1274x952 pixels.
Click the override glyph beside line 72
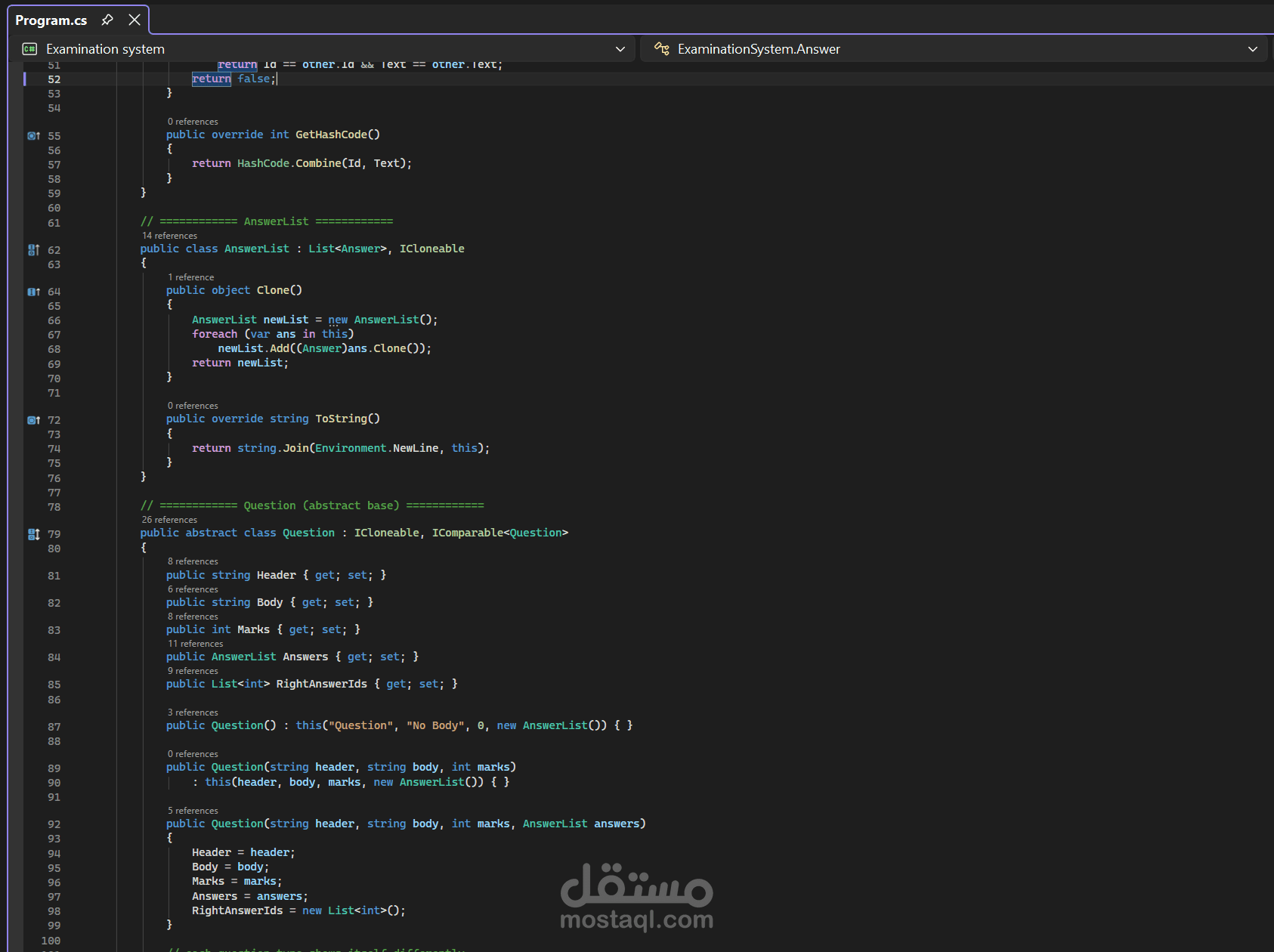pos(33,420)
